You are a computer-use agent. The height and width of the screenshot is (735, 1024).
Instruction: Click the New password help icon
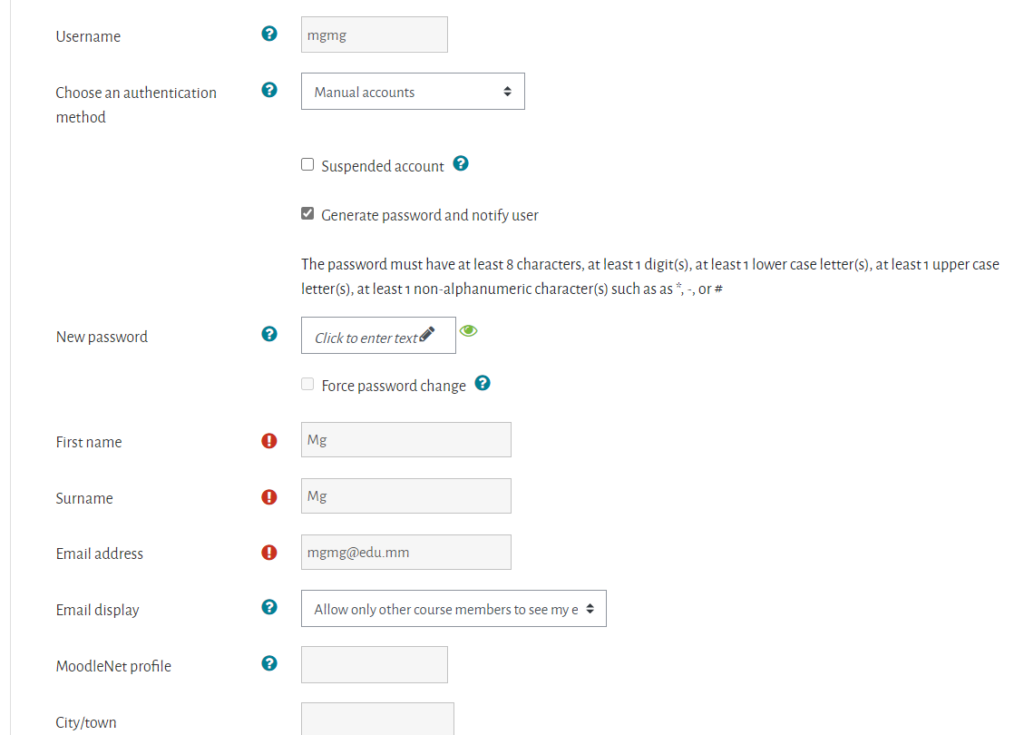coord(269,334)
